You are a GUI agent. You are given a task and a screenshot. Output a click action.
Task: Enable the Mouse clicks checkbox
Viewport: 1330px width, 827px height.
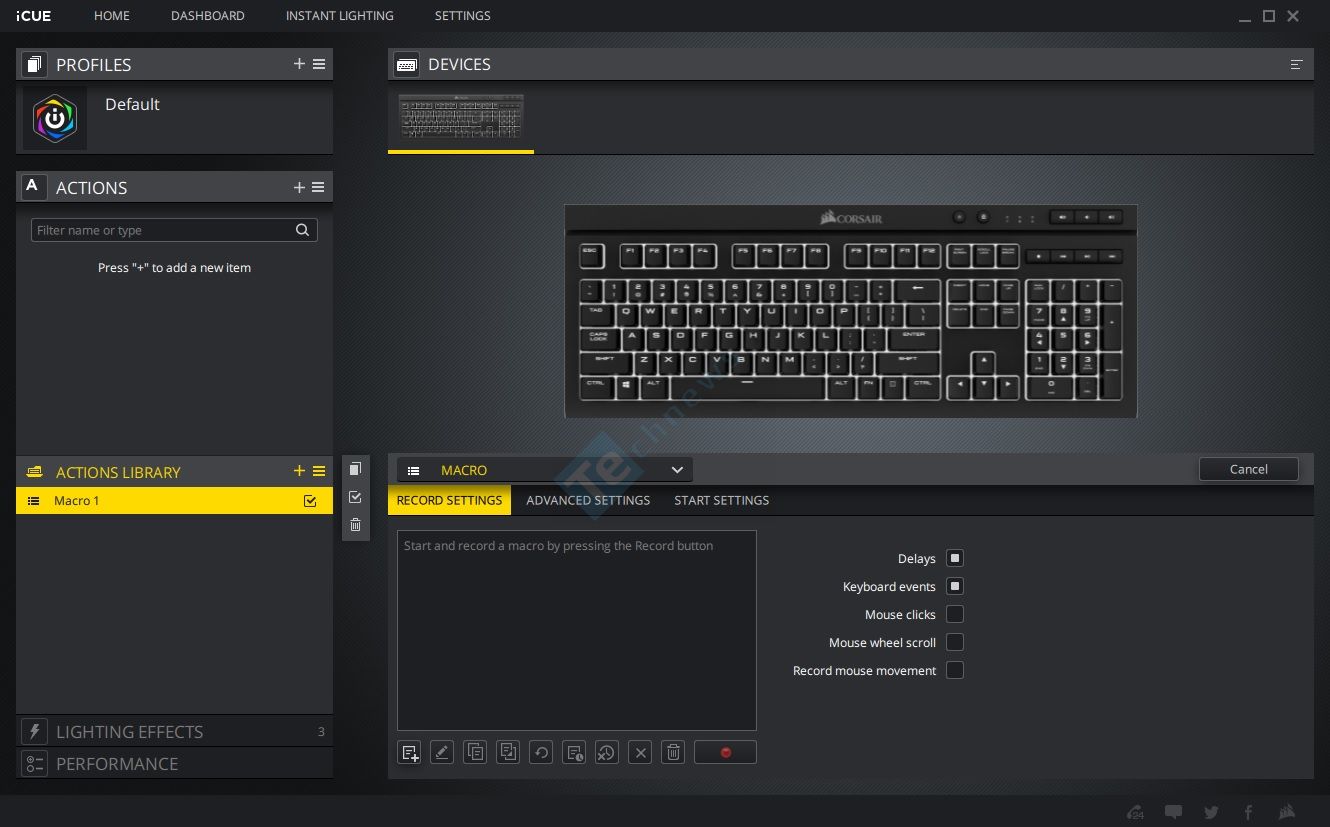click(x=955, y=614)
